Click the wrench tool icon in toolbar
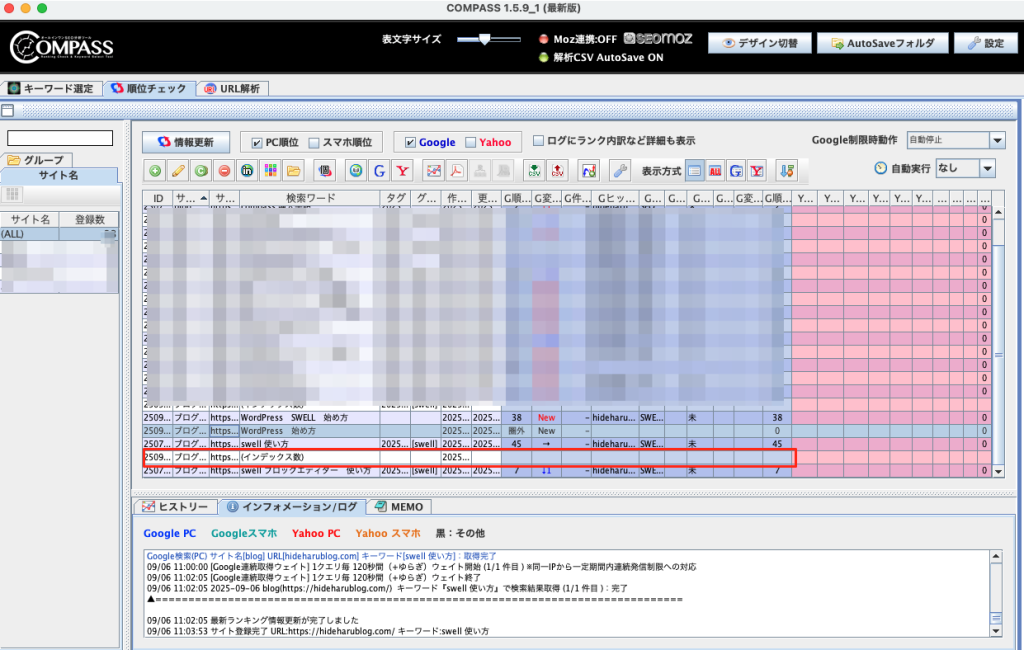The image size is (1024, 650). click(620, 170)
